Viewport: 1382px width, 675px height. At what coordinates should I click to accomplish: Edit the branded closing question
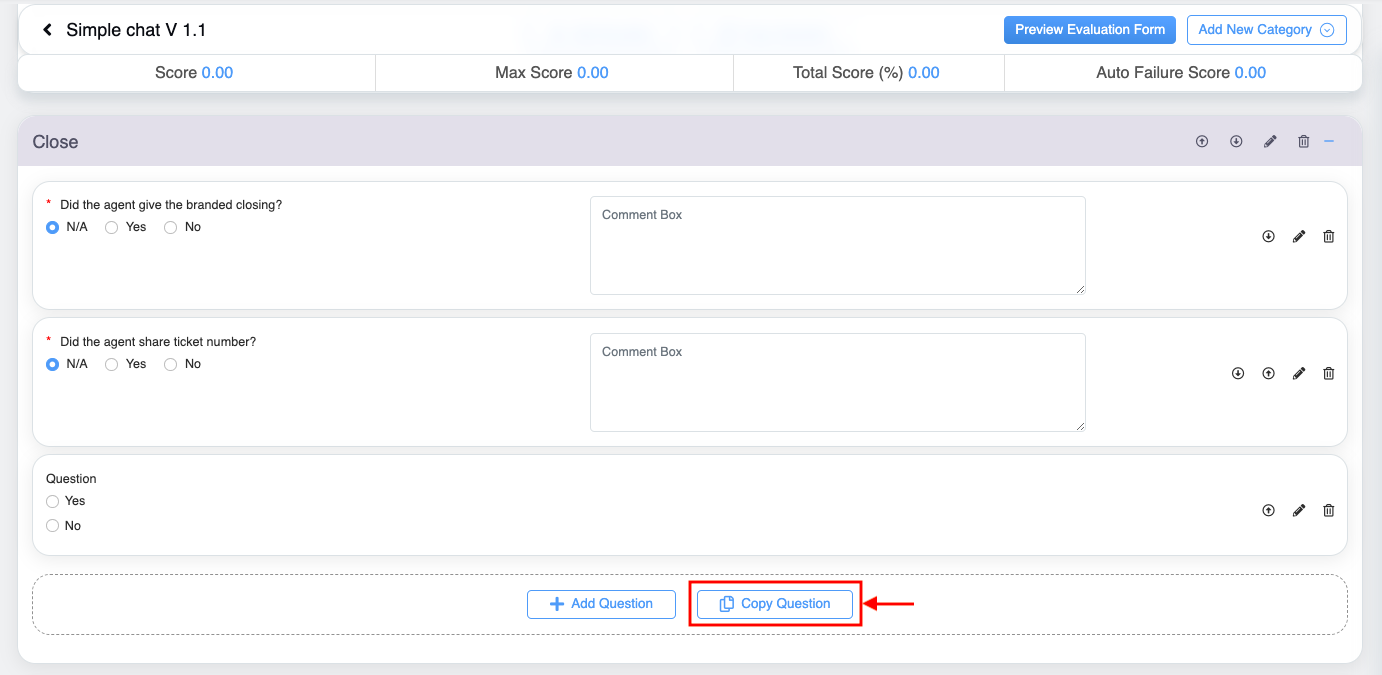coord(1299,237)
